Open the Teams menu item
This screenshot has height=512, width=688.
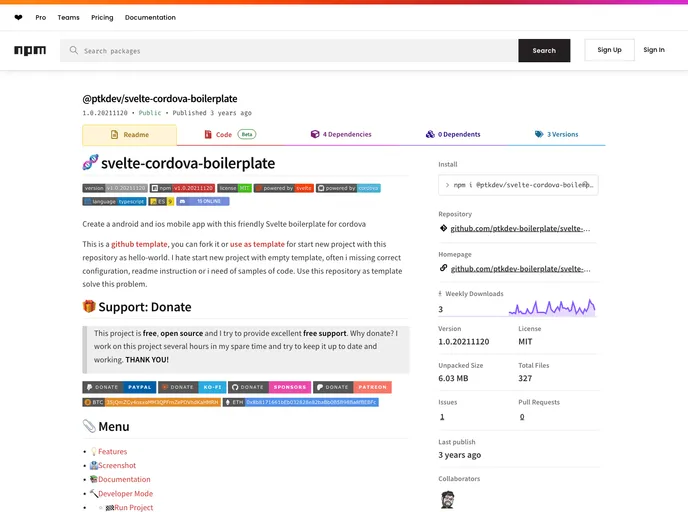pos(68,18)
